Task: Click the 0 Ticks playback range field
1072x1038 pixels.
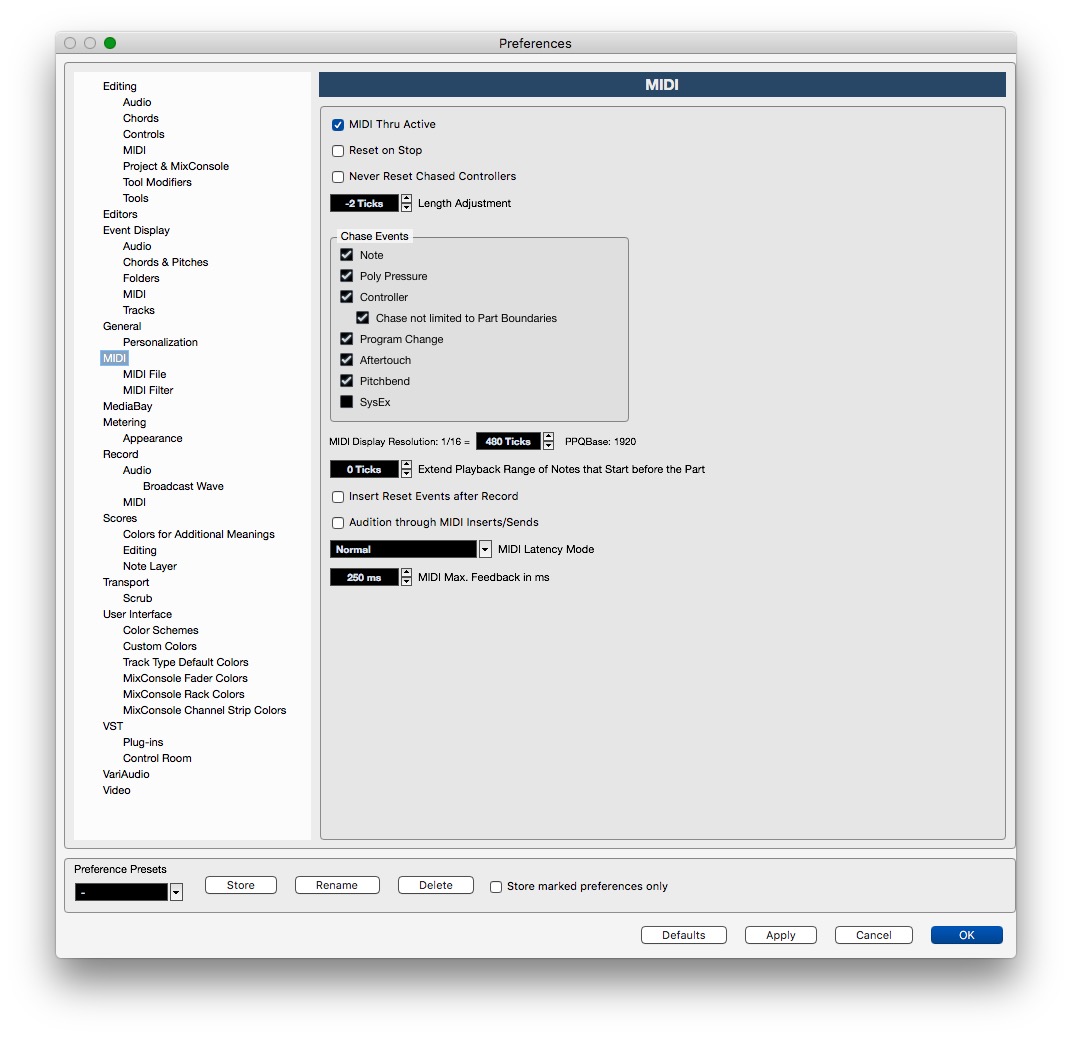Action: [x=364, y=469]
